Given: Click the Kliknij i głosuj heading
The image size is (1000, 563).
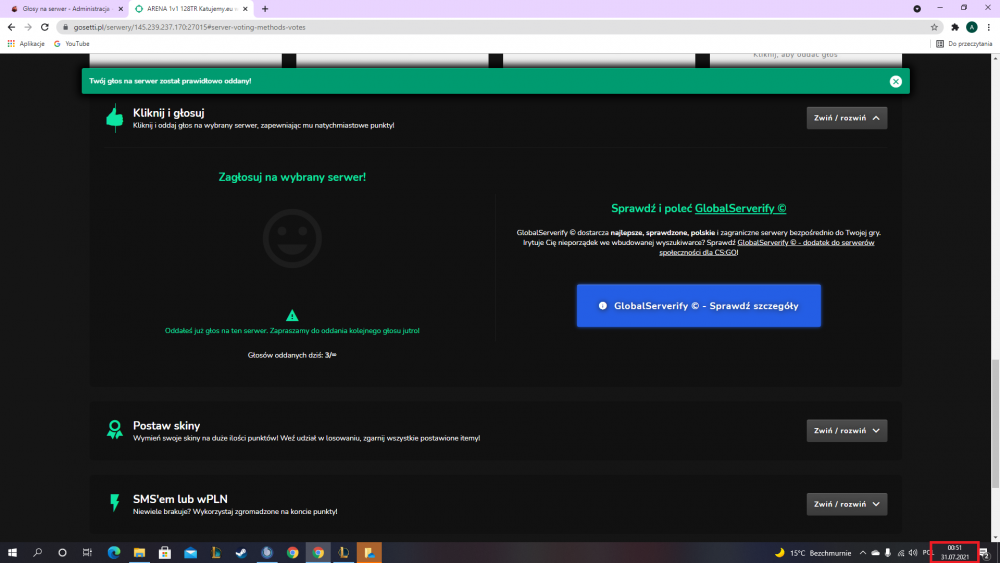Looking at the screenshot, I should [x=168, y=113].
